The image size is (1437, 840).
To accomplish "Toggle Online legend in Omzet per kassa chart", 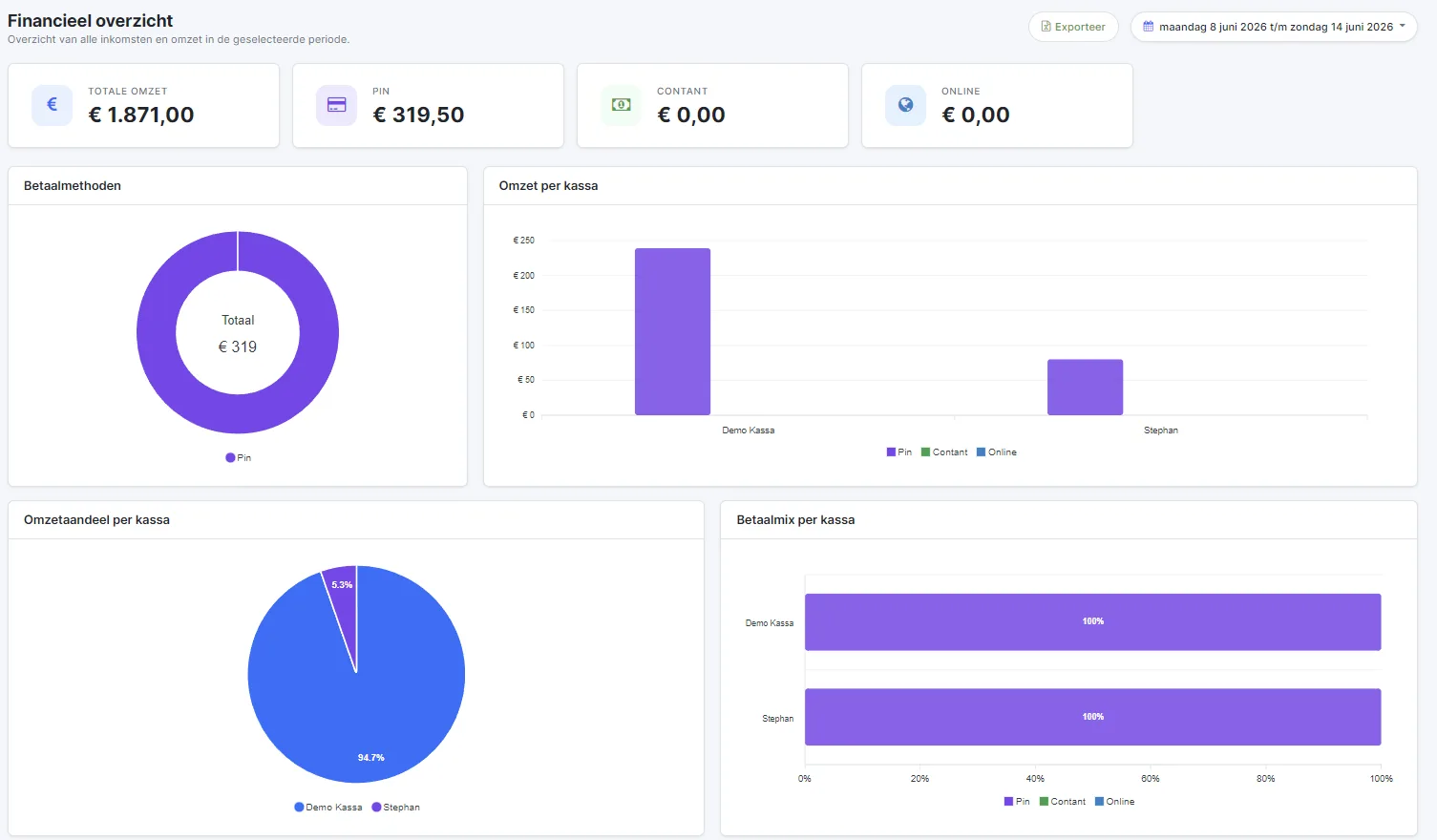I will click(997, 452).
